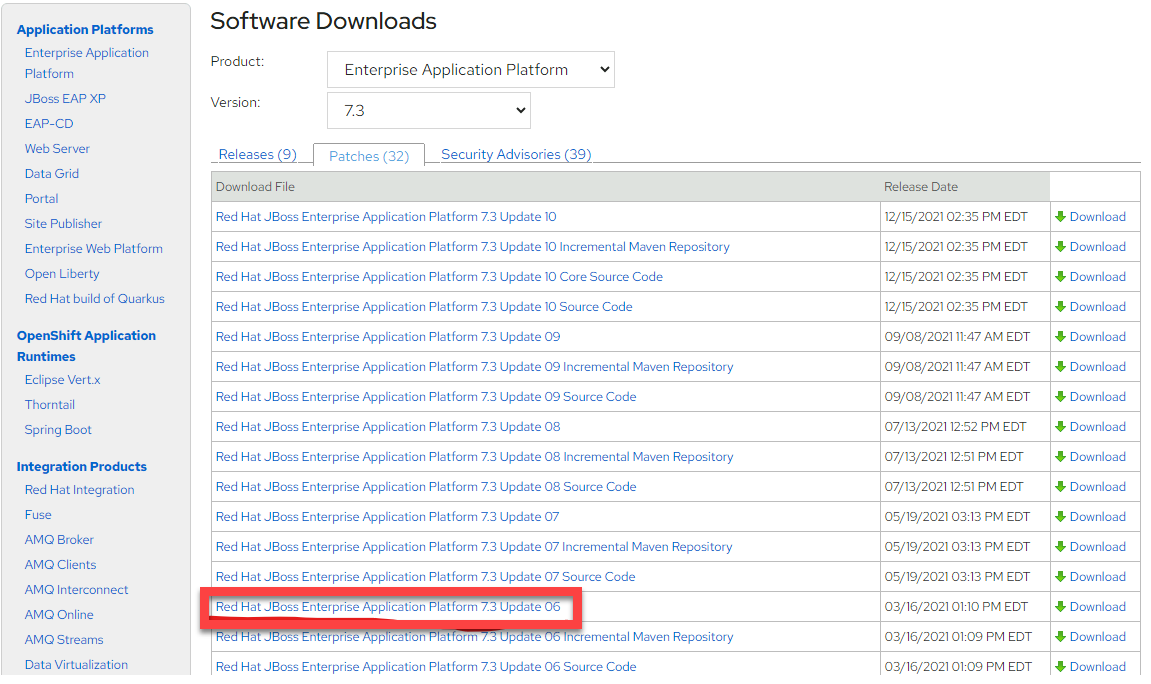Open the Update 09 patch file link

click(388, 337)
